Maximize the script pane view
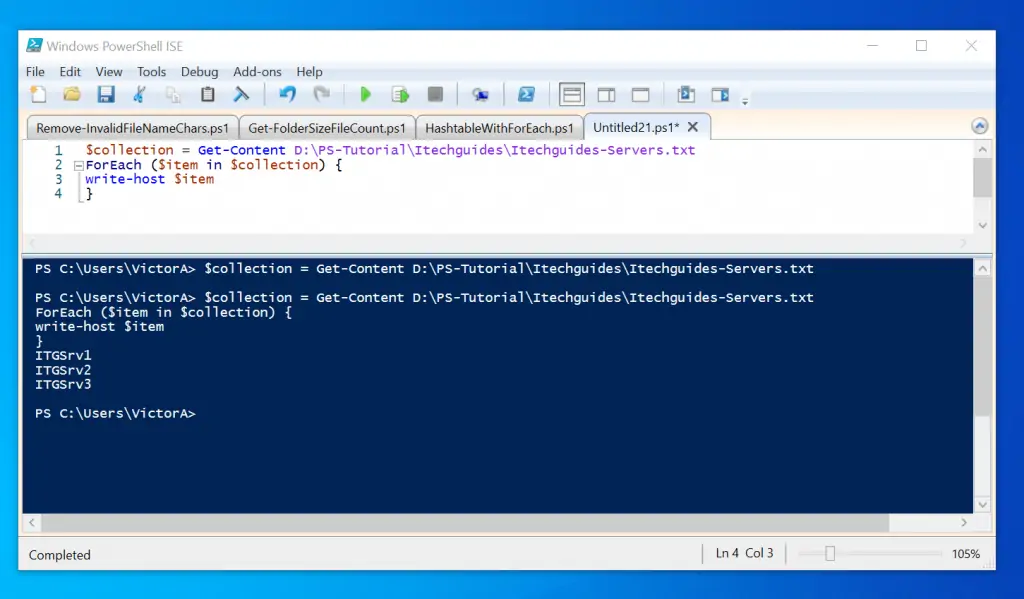The height and width of the screenshot is (599, 1024). point(640,95)
